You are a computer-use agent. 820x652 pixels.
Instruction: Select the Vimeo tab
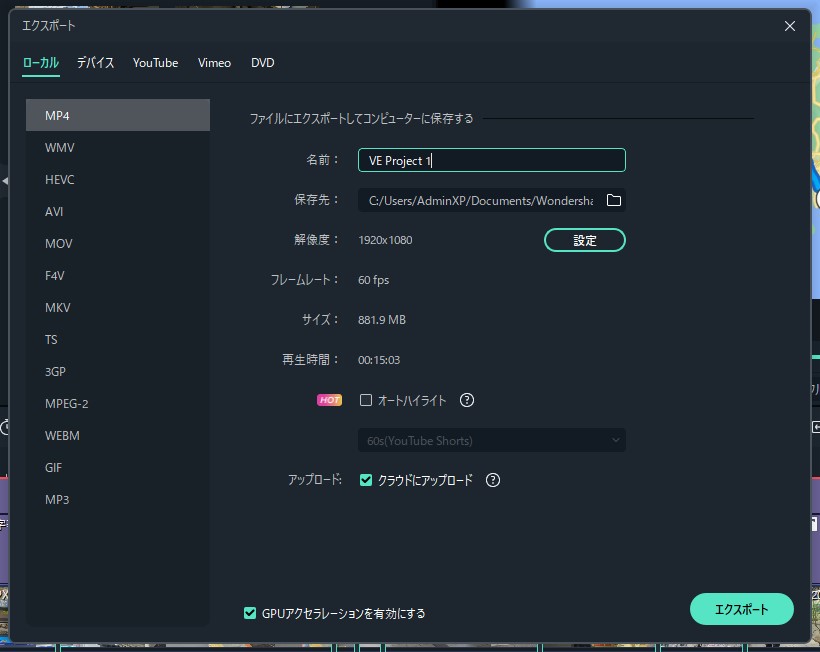click(x=214, y=63)
